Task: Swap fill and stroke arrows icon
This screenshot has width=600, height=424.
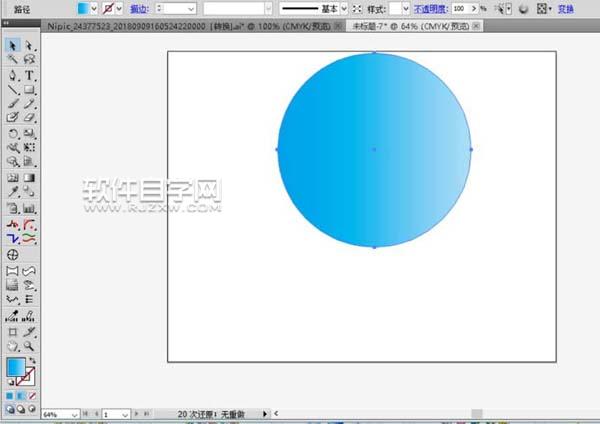Action: tap(32, 360)
